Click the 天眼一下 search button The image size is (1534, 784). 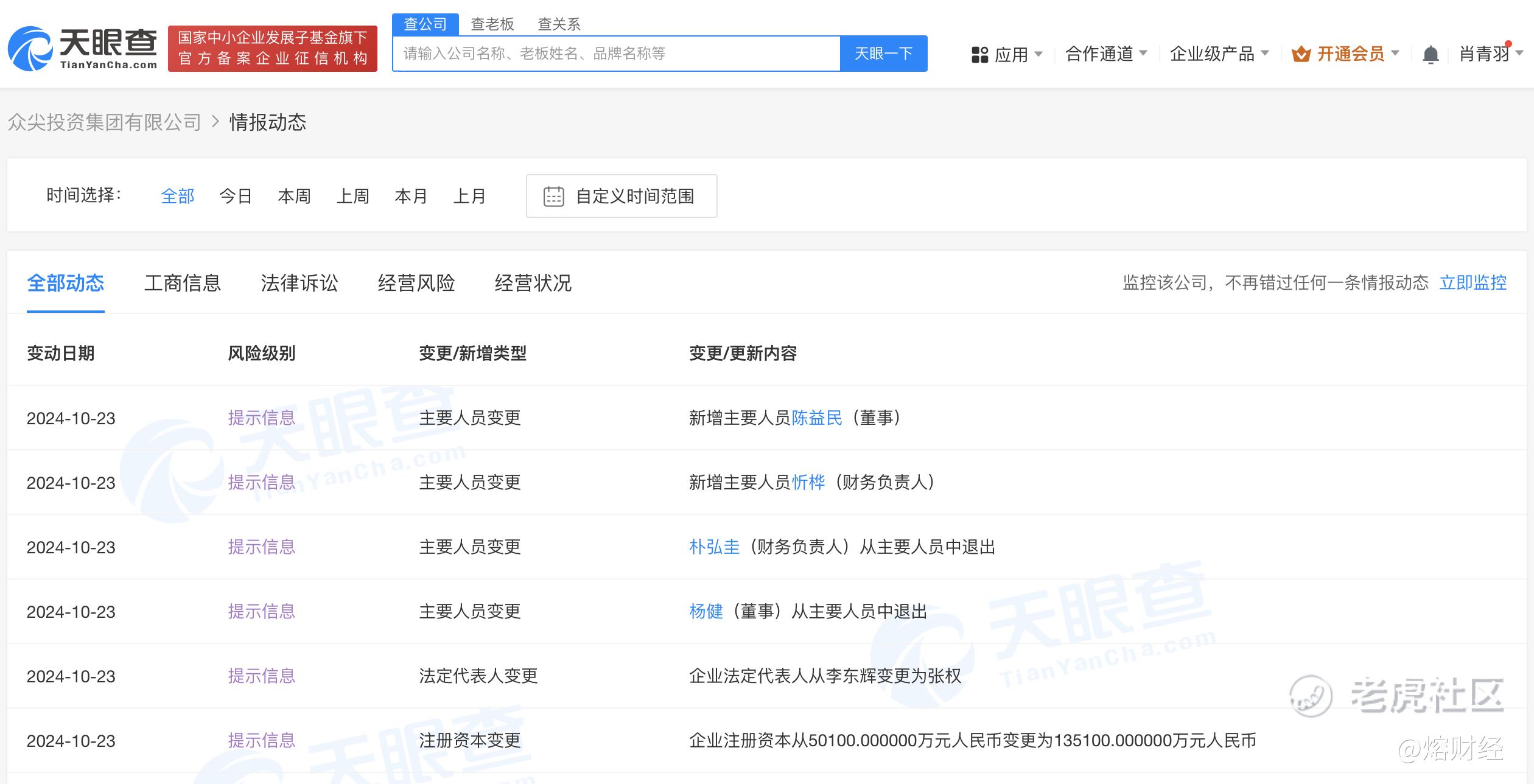point(883,54)
